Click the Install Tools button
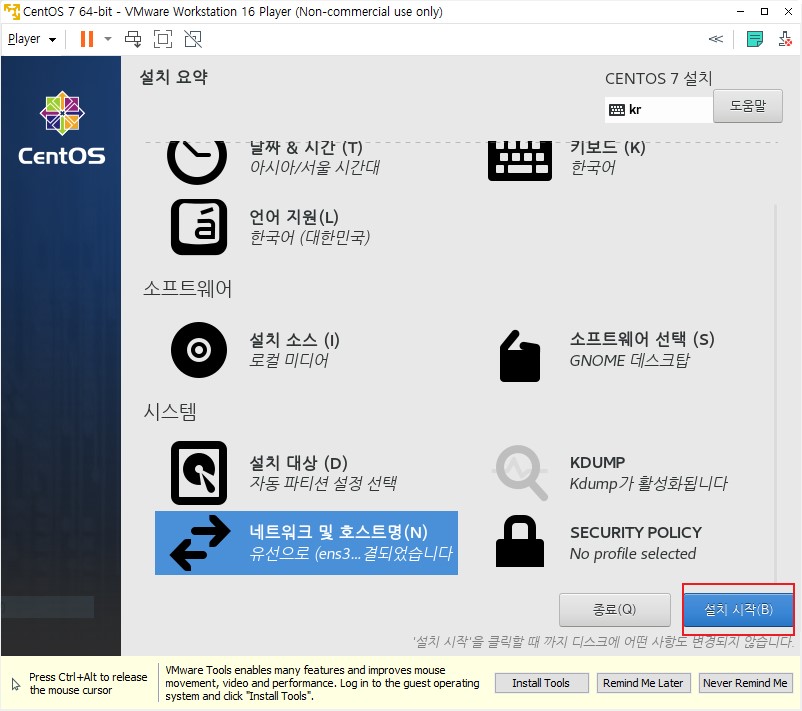 pyautogui.click(x=541, y=683)
